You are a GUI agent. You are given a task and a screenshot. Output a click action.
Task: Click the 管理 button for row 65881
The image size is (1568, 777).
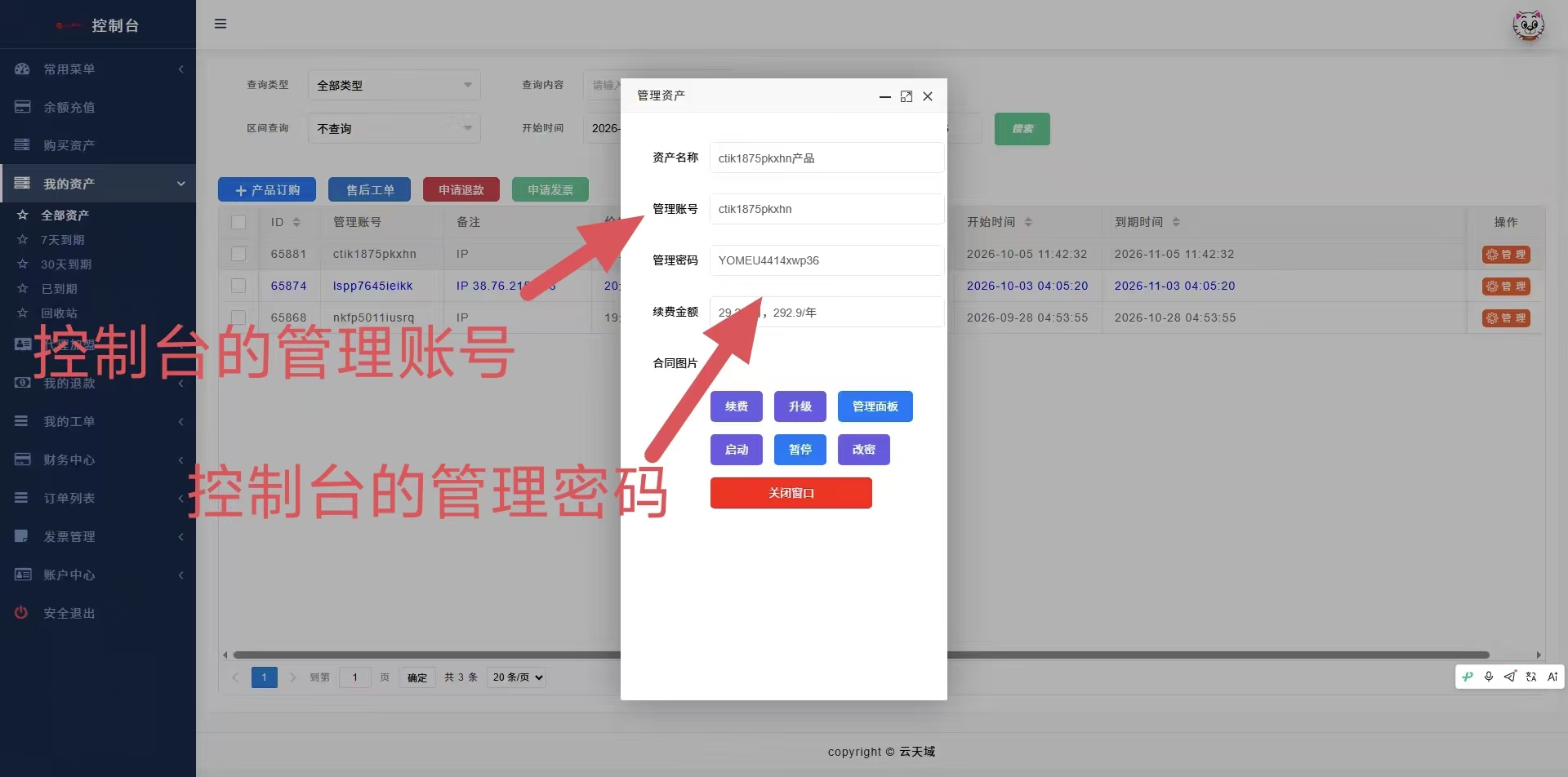pyautogui.click(x=1506, y=255)
